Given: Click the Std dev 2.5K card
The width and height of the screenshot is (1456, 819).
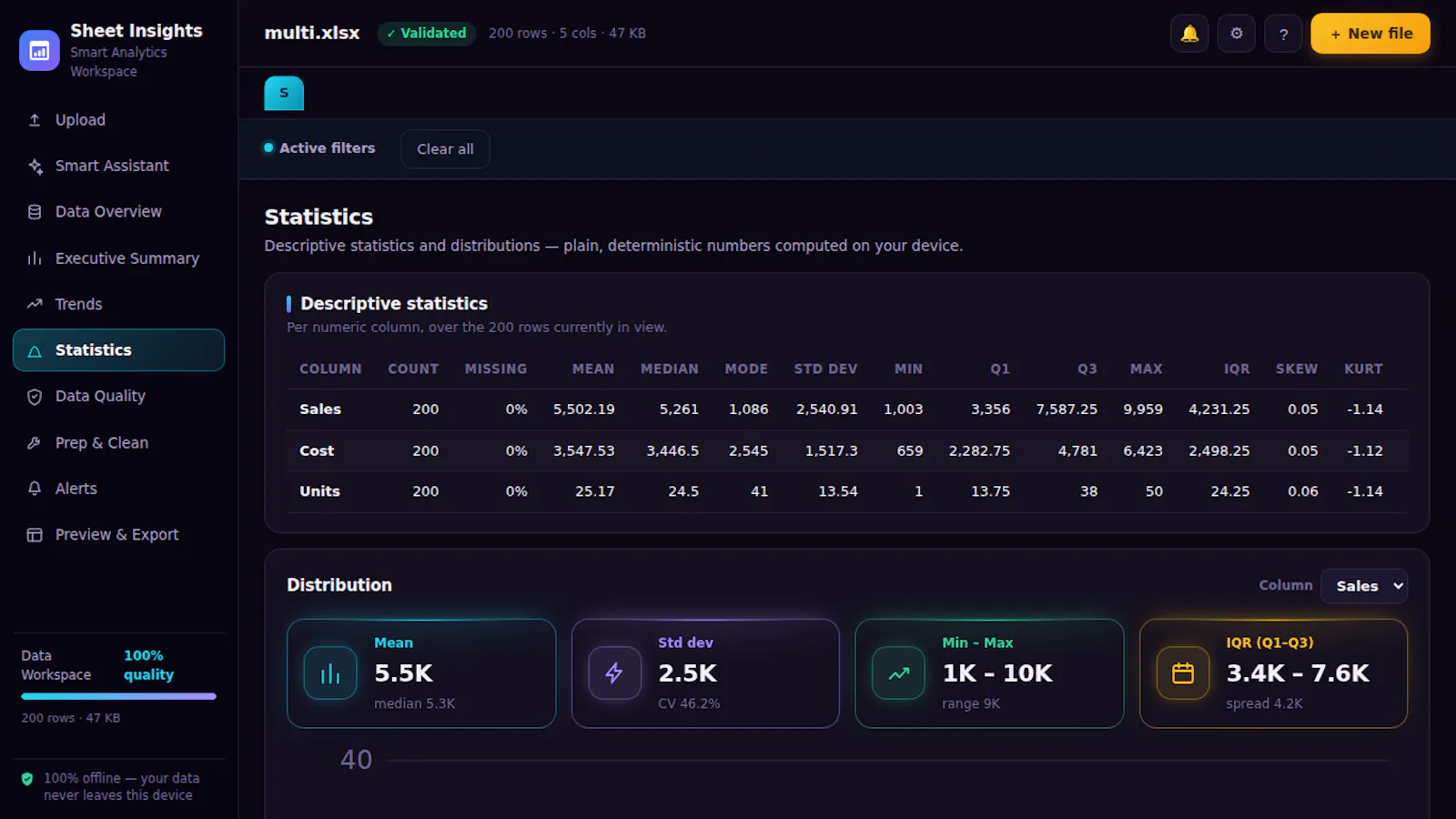Looking at the screenshot, I should (x=705, y=673).
